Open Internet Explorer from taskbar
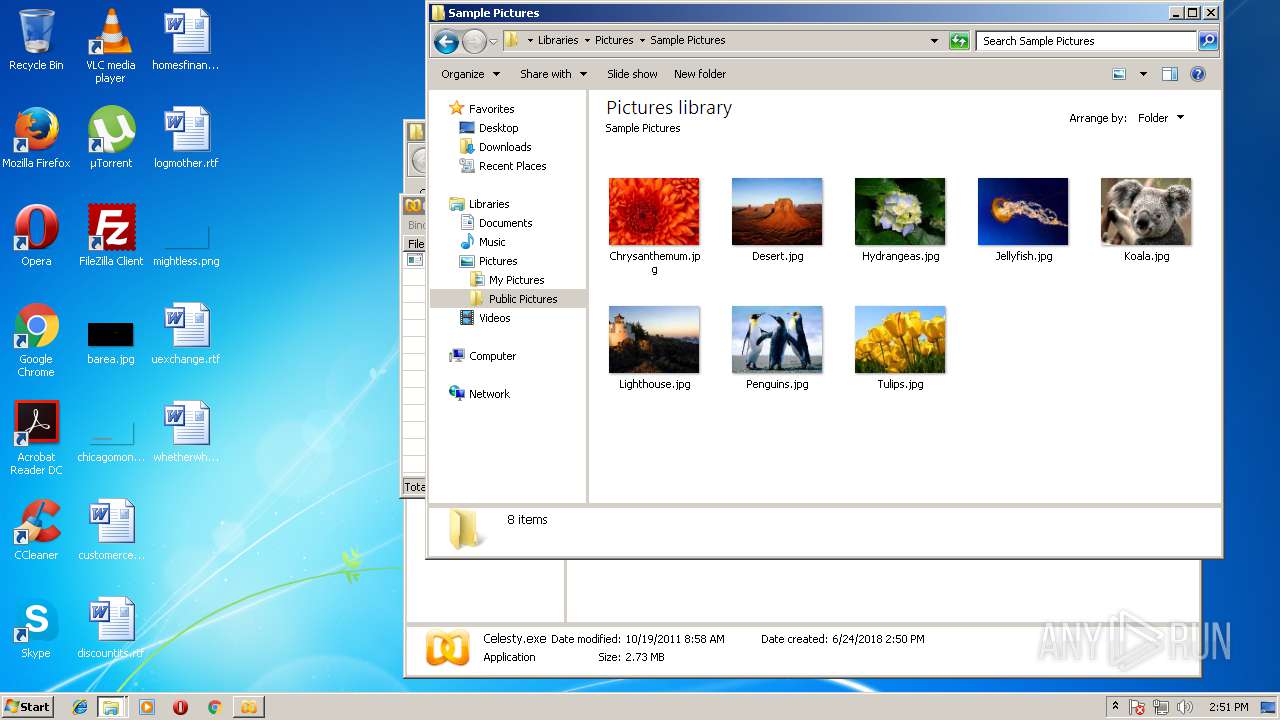This screenshot has height=720, width=1280. click(80, 707)
